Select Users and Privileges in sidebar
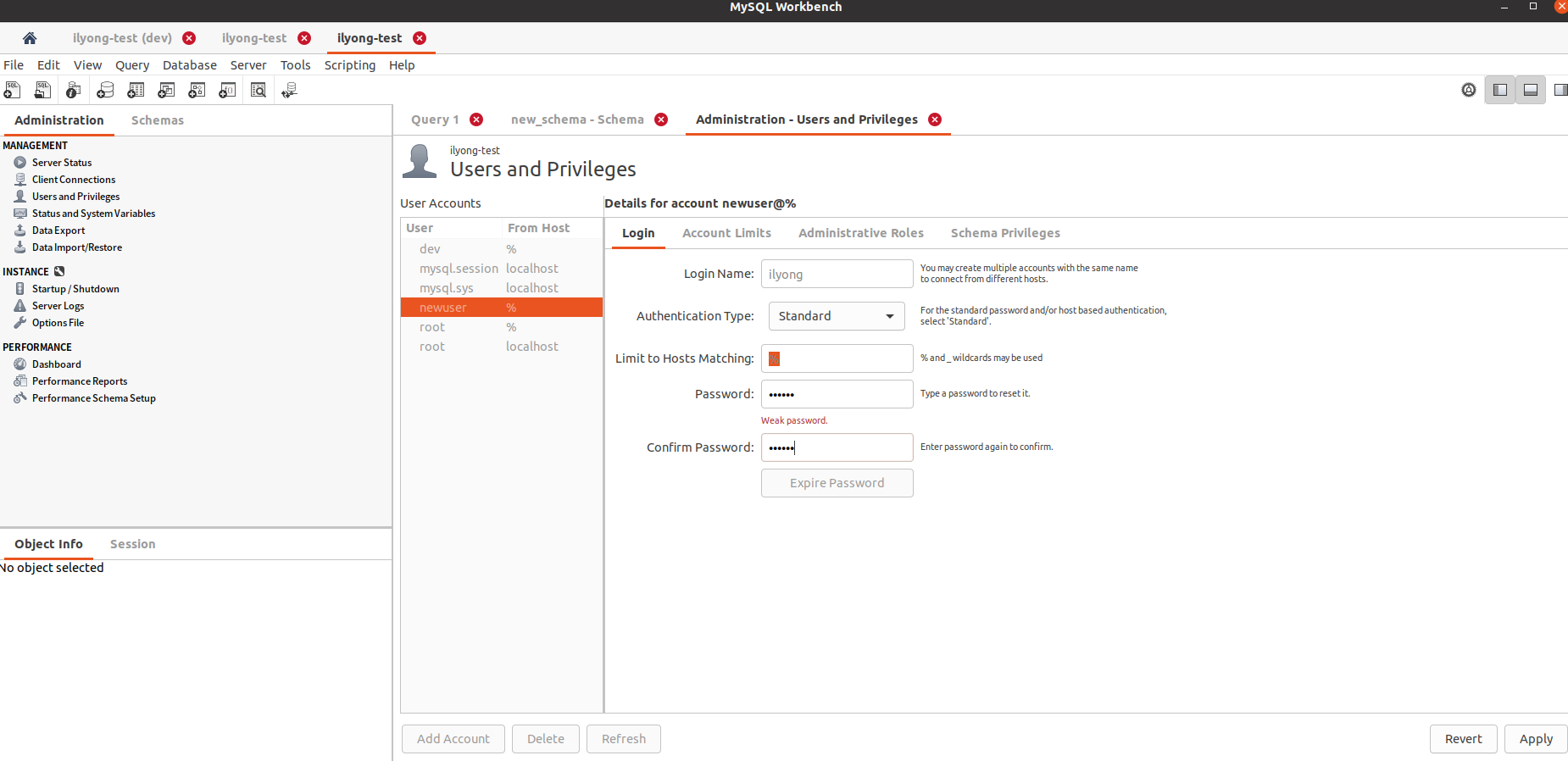The width and height of the screenshot is (1568, 761). coord(75,197)
